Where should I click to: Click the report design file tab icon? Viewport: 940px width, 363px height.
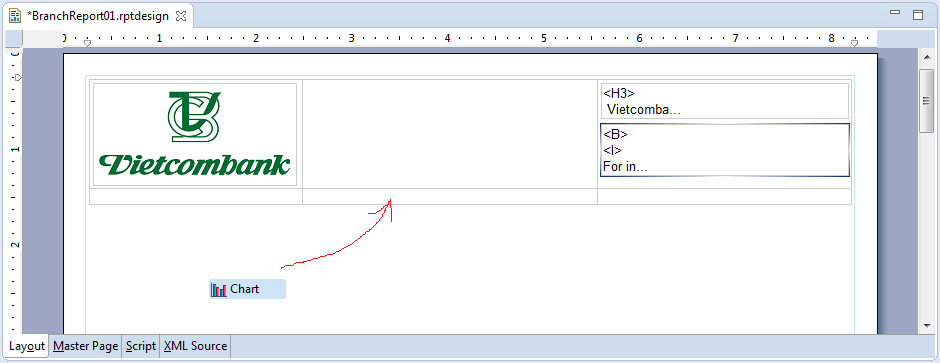[16, 16]
